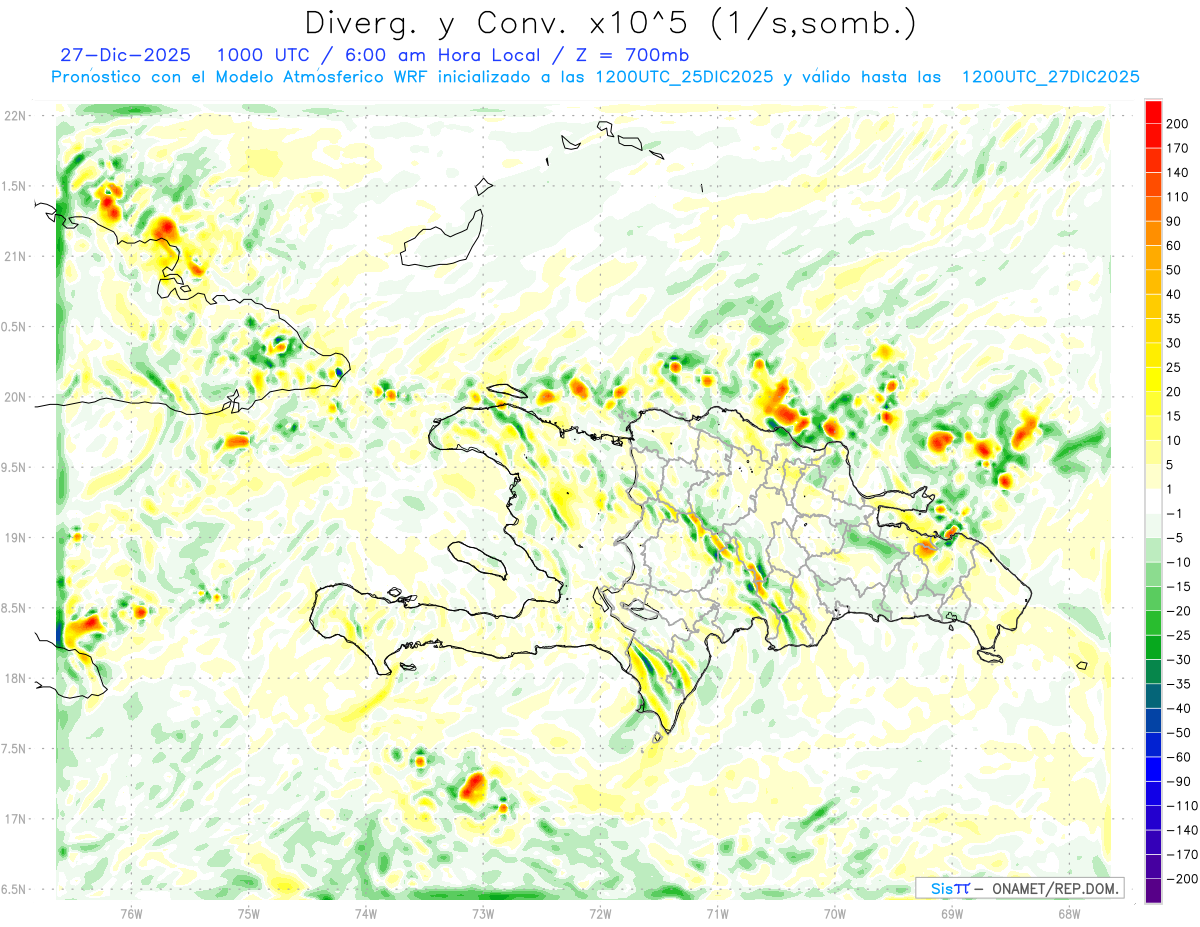Viewport: 1200px width, 927px height.
Task: Click the dark purple swatch below -200
Action: click(1154, 890)
